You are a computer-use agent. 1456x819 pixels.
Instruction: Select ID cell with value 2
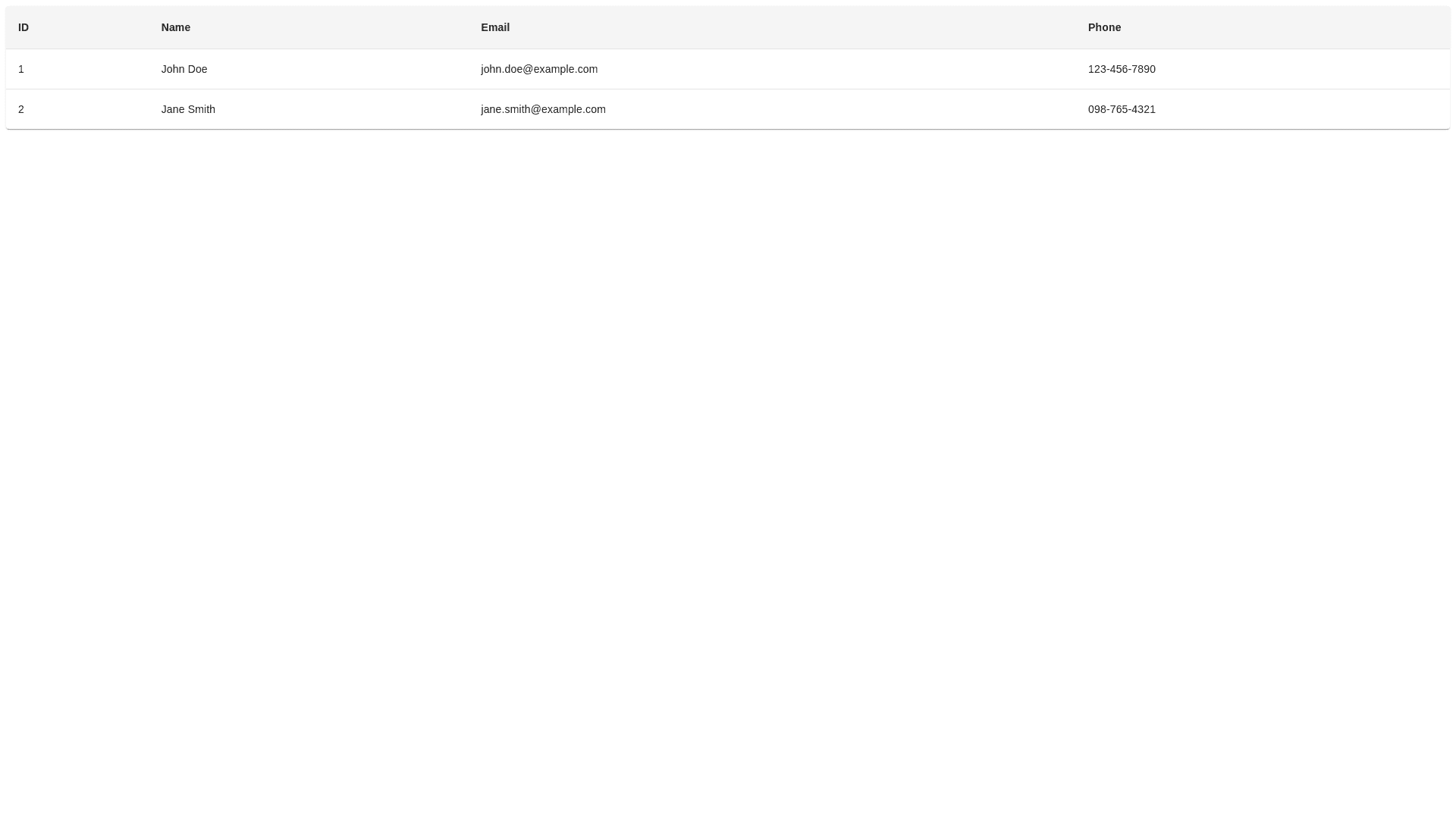(21, 109)
